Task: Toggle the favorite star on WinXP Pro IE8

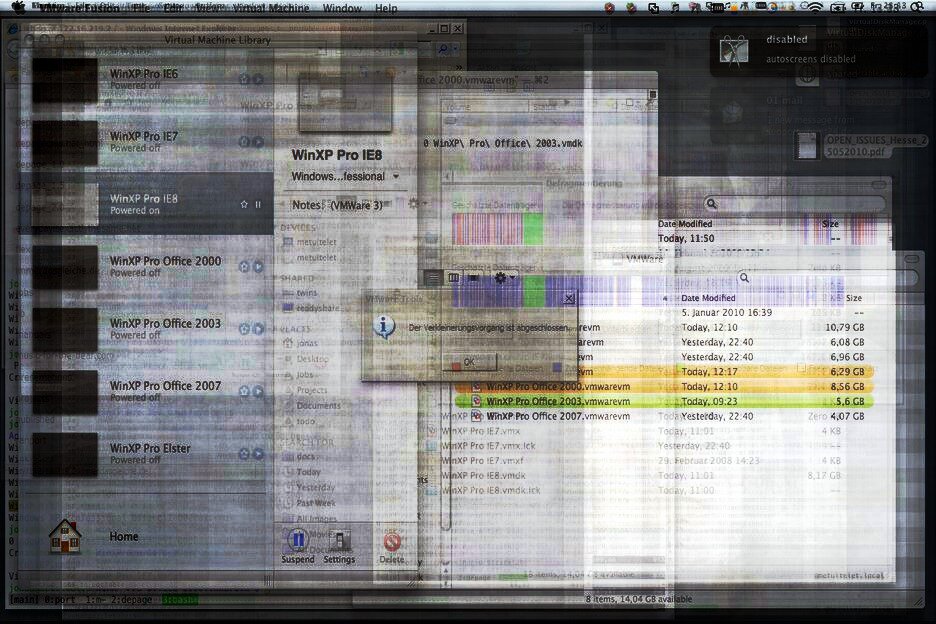Action: 244,204
